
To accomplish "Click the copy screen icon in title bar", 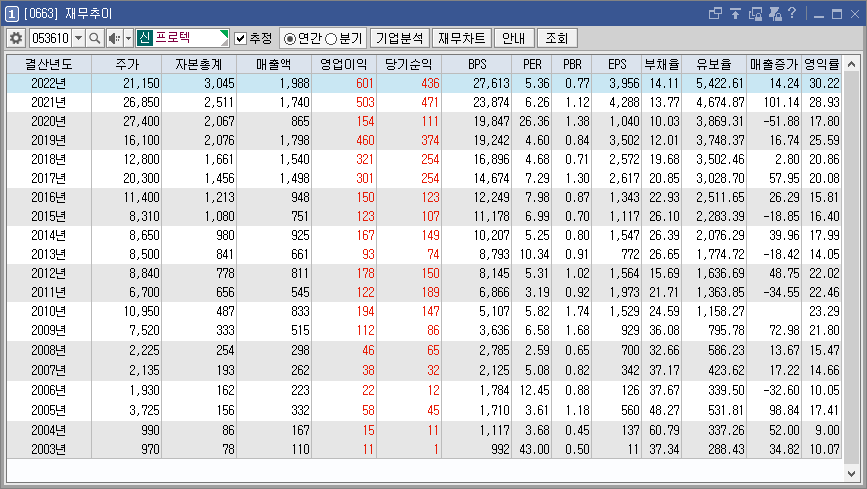I will [x=755, y=13].
